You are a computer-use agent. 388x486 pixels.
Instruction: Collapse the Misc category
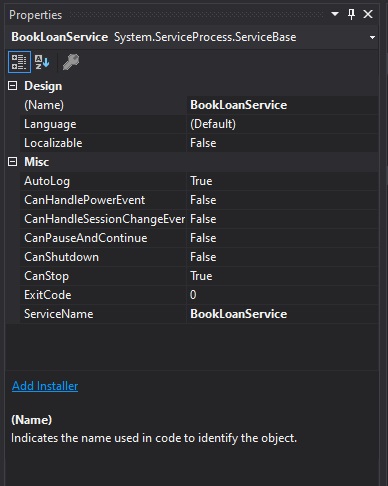[12, 162]
